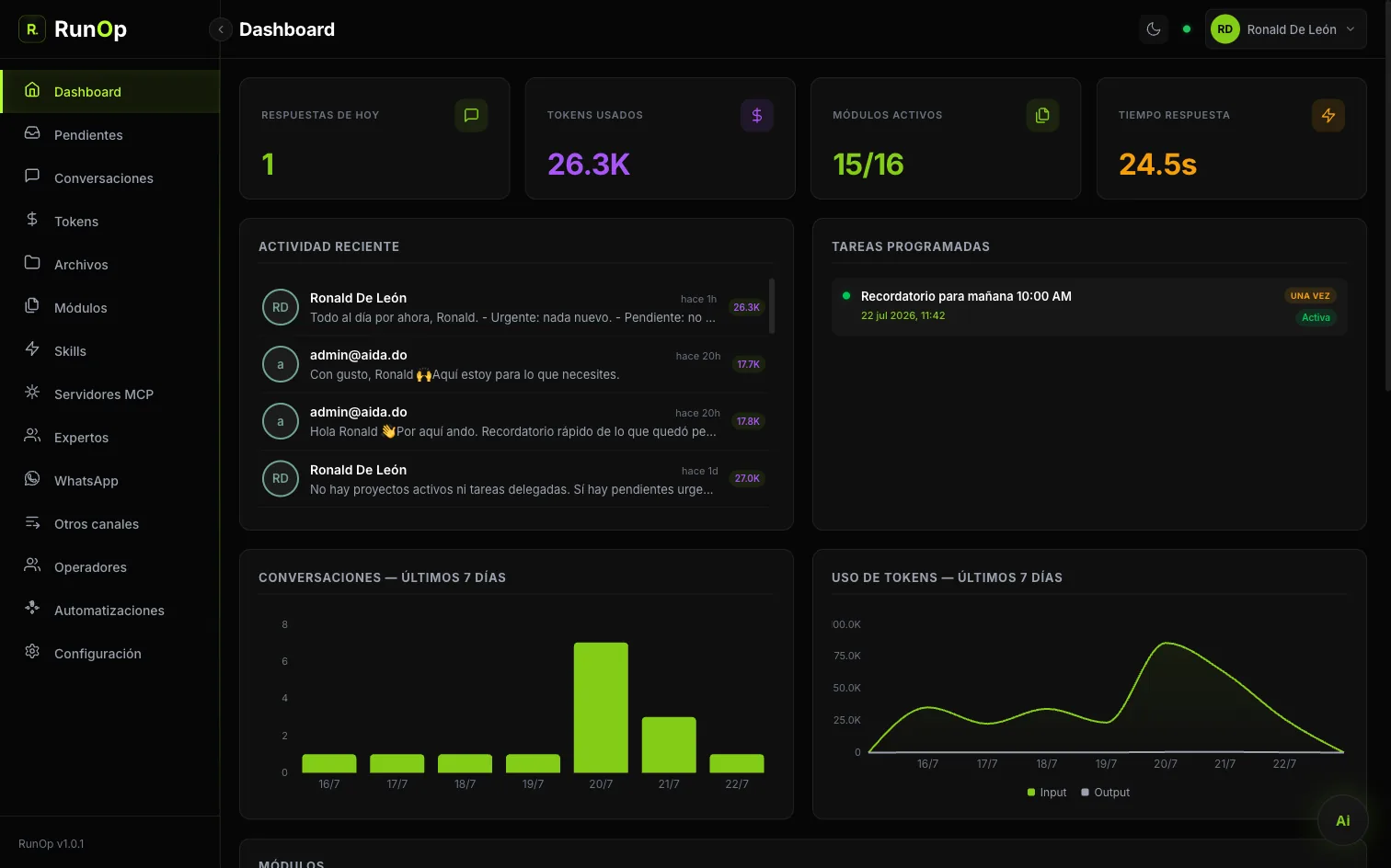Click the 24.5s tiempo respuesta value
Viewport: 1391px width, 868px height.
(x=1157, y=165)
